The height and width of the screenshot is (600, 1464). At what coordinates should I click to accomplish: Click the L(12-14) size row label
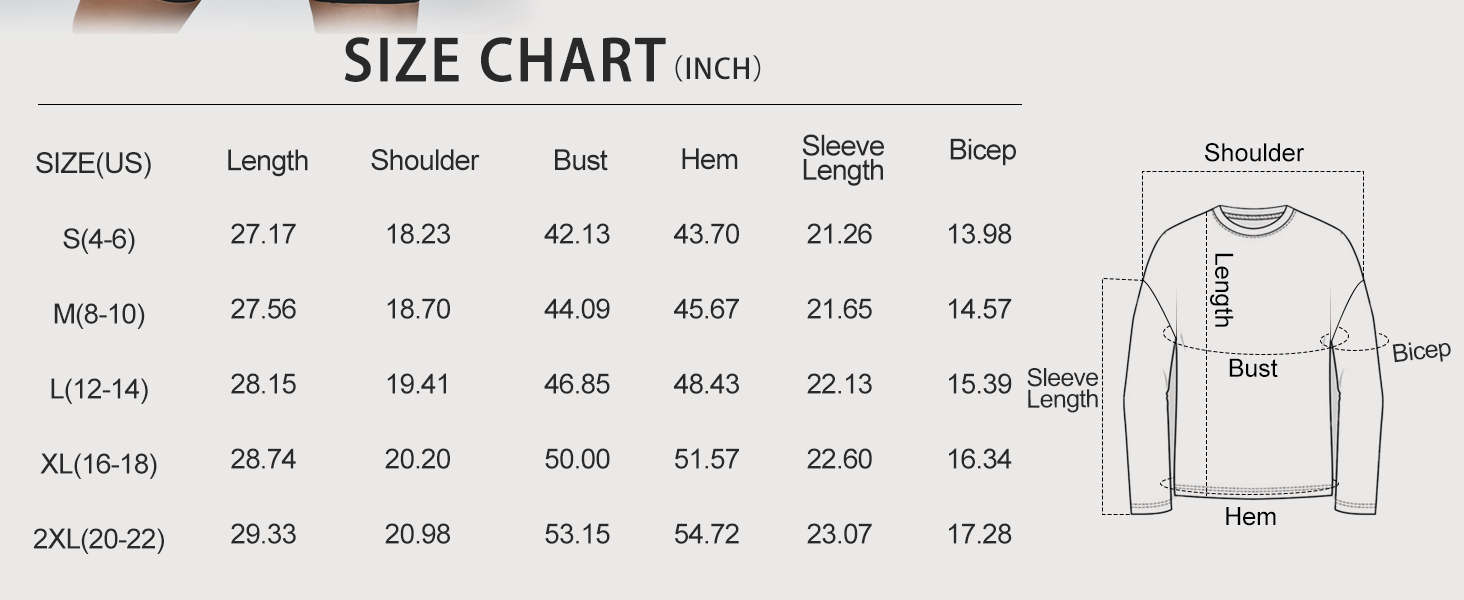tap(99, 390)
